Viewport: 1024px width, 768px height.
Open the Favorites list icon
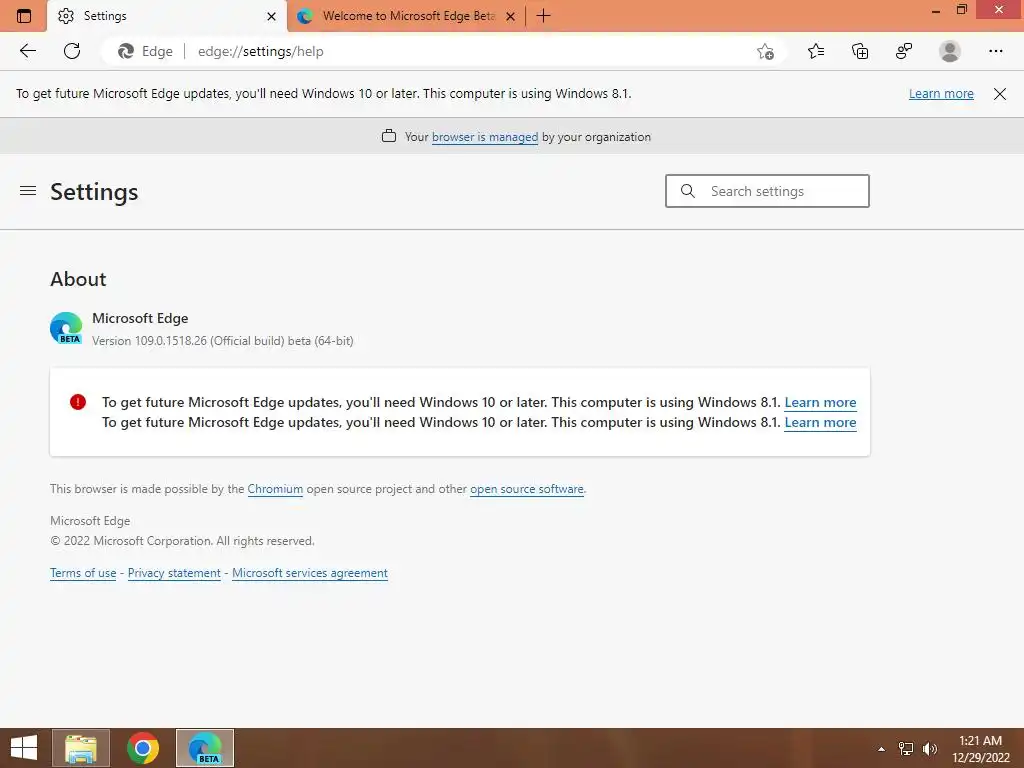[816, 51]
